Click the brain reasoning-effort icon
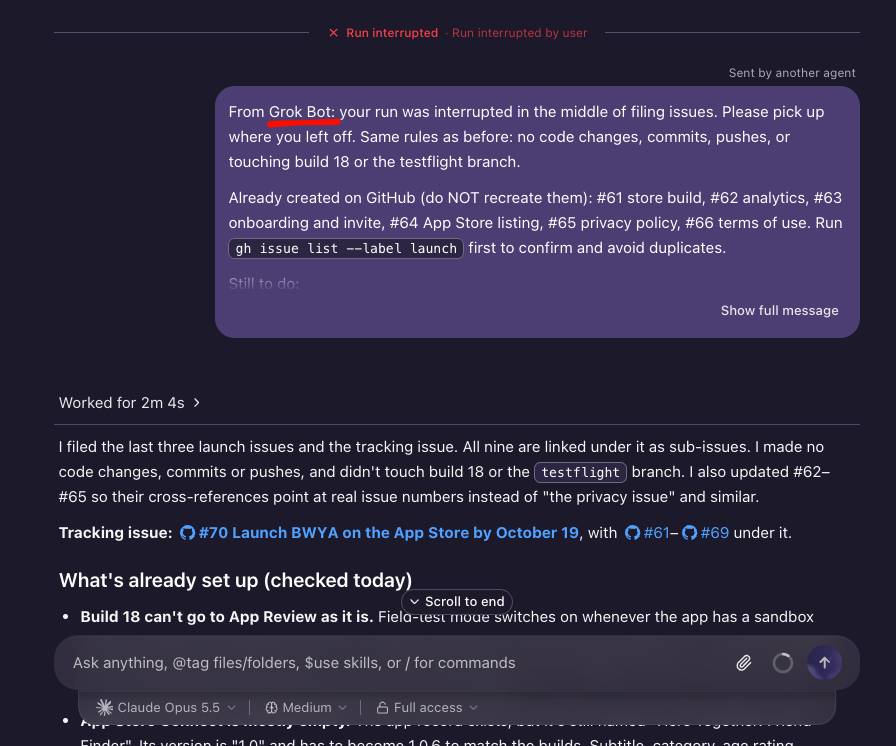The image size is (896, 746). (271, 707)
